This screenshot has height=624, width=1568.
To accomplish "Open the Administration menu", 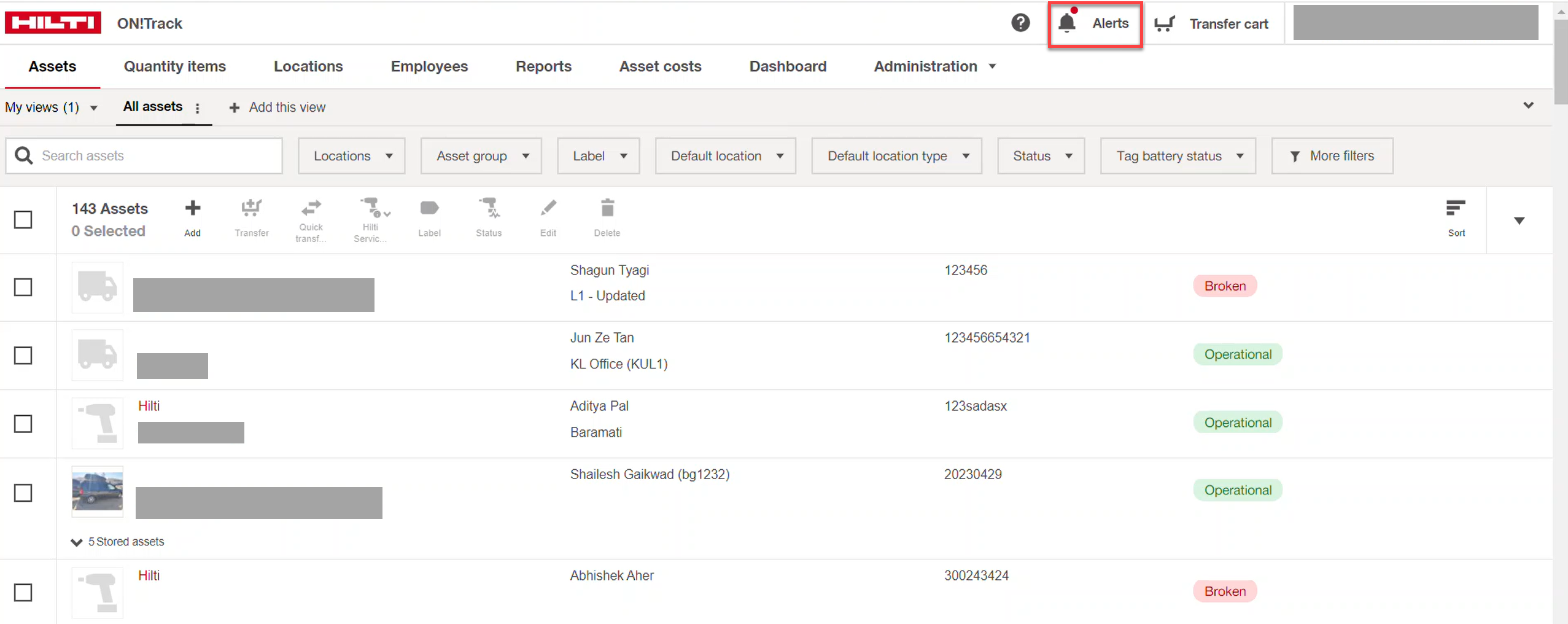I will point(934,66).
